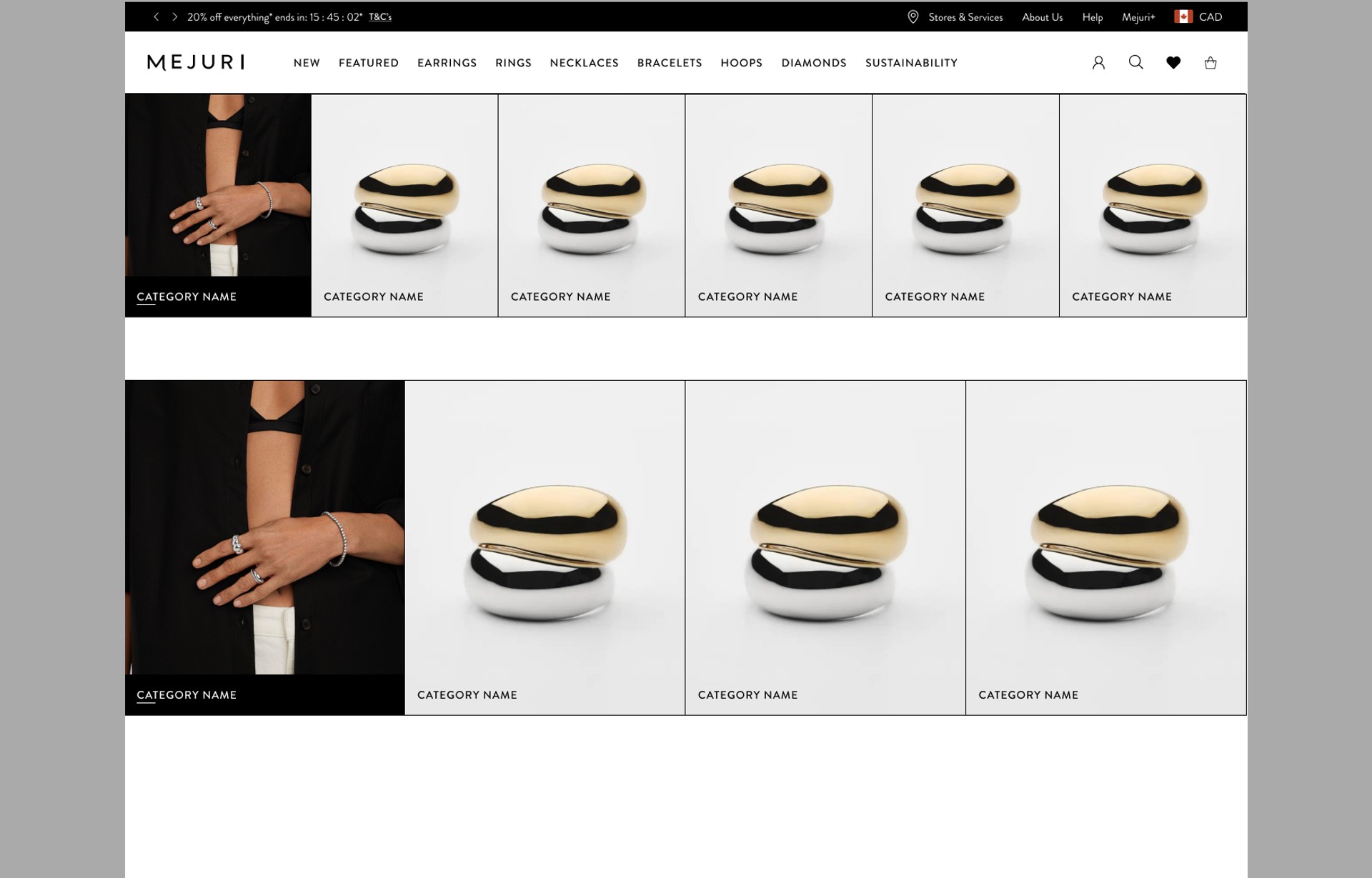Open the T&C's link
Viewport: 1372px width, 878px height.
380,16
